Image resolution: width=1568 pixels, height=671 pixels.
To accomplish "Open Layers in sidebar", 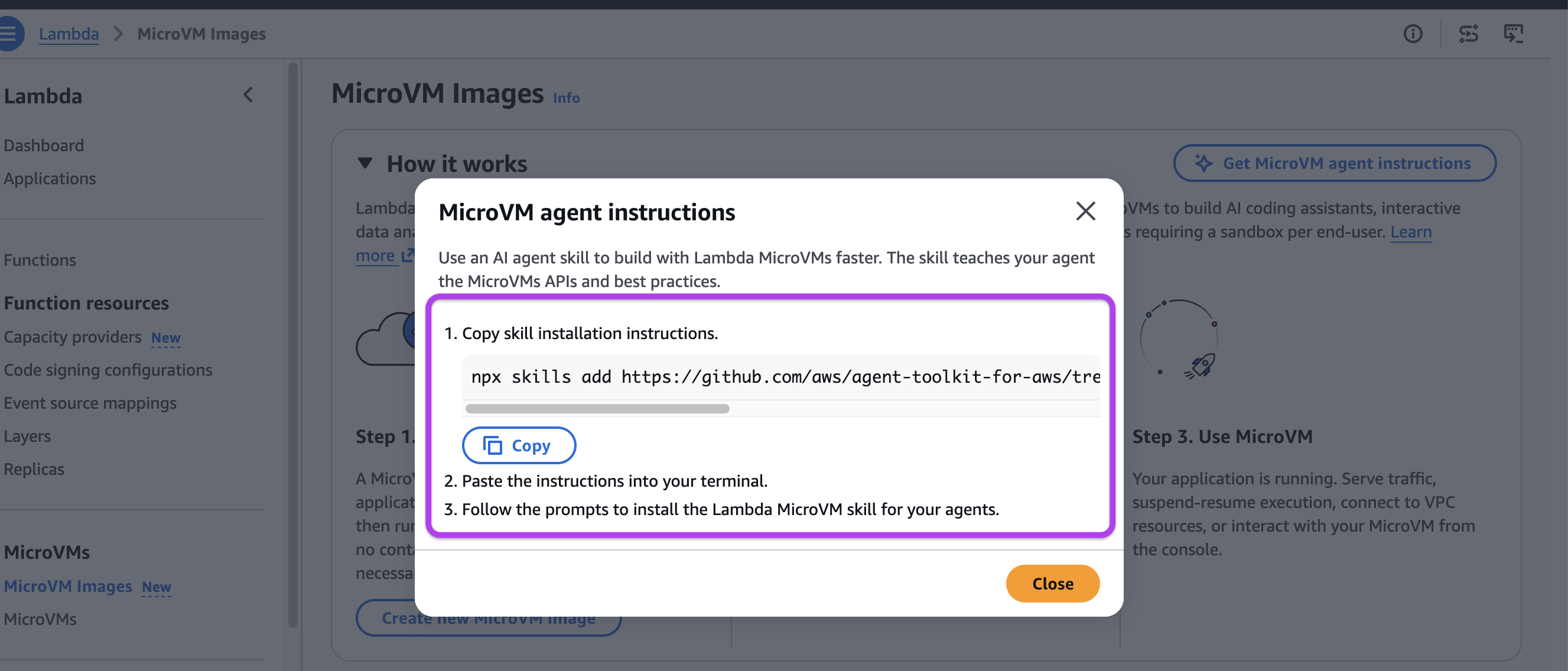I will pyautogui.click(x=27, y=436).
